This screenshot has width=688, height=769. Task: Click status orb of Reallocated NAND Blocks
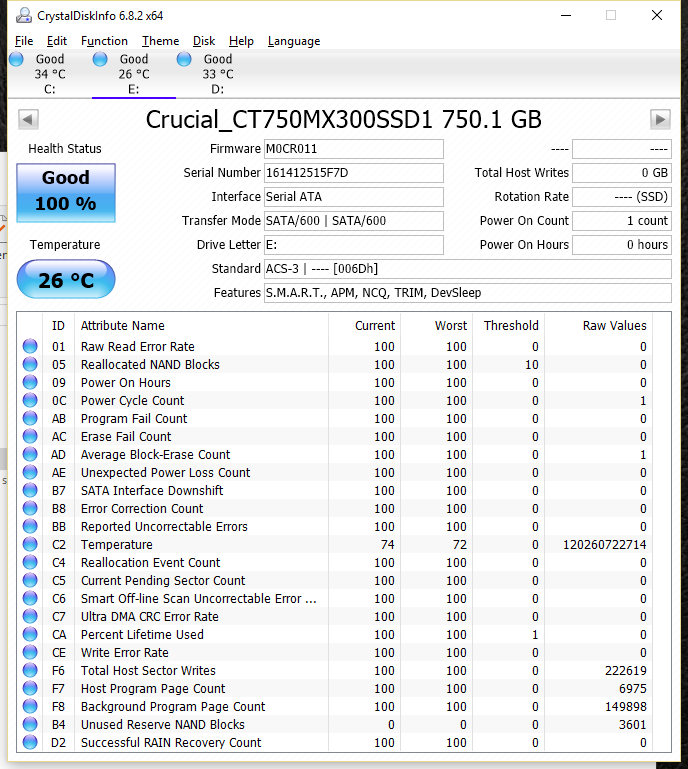[30, 364]
